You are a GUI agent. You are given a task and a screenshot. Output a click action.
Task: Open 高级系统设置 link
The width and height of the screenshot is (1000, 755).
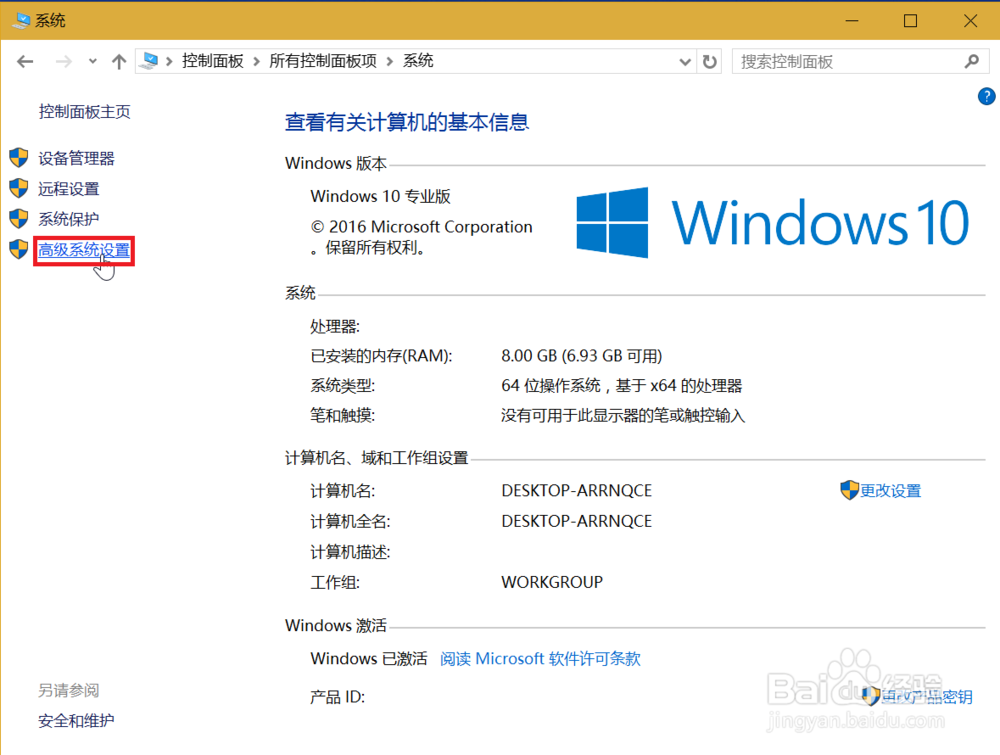(84, 249)
